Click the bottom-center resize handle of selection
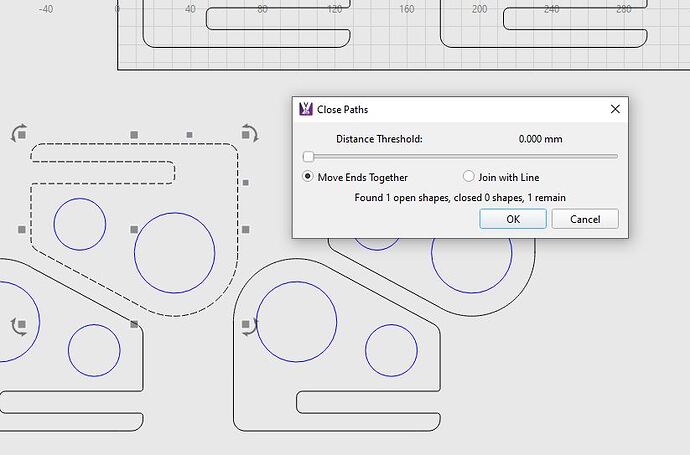Image resolution: width=690 pixels, height=455 pixels. click(134, 324)
